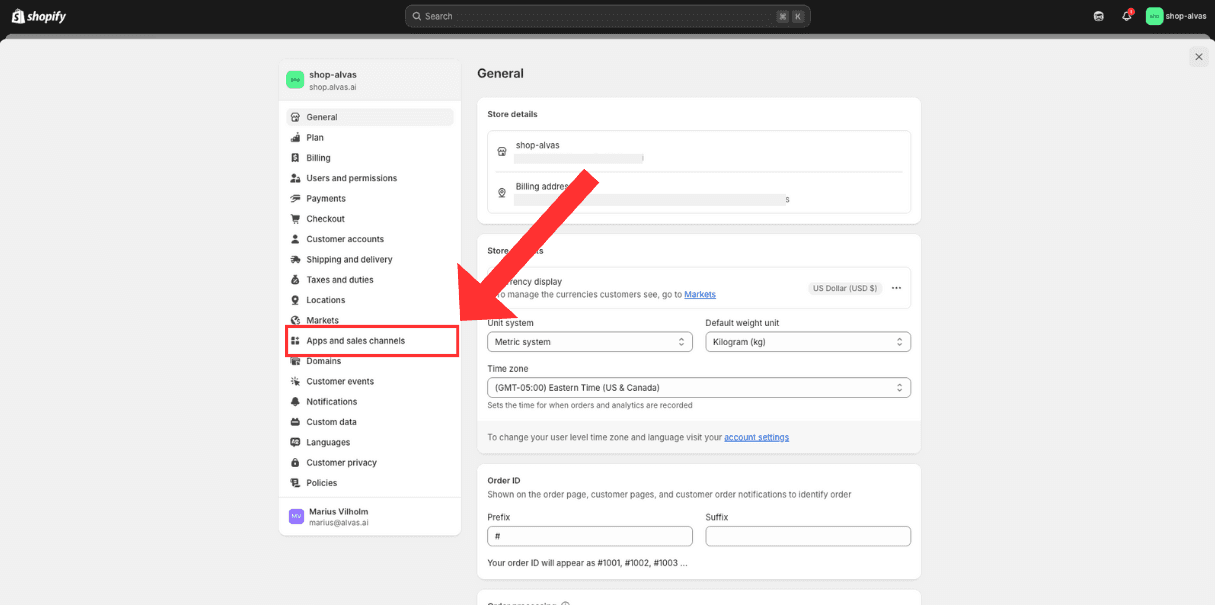
Task: Click the Payments icon in settings sidebar
Action: click(295, 199)
